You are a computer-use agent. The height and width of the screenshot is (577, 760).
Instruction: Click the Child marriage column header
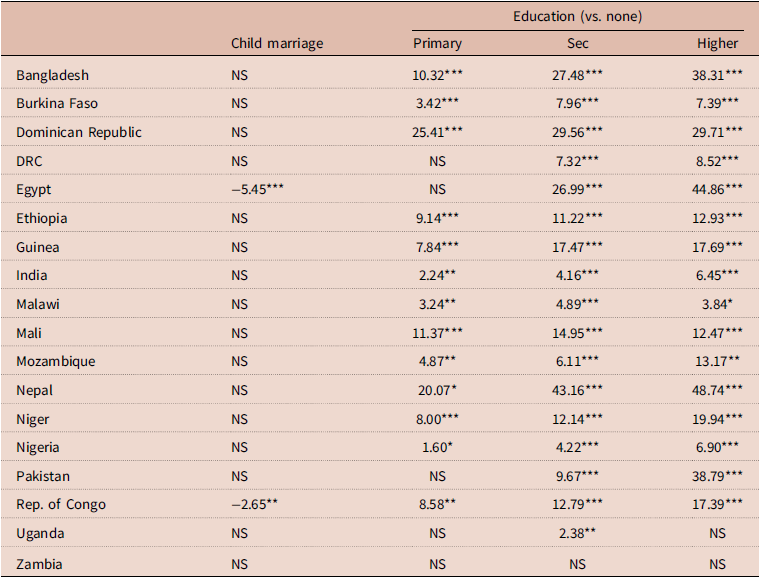(277, 44)
